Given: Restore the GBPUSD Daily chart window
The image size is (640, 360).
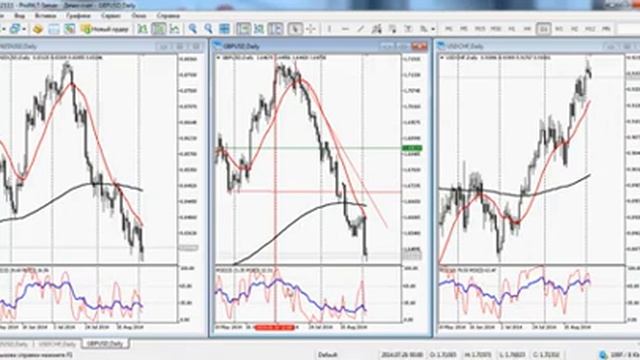Looking at the screenshot, I should (x=403, y=46).
